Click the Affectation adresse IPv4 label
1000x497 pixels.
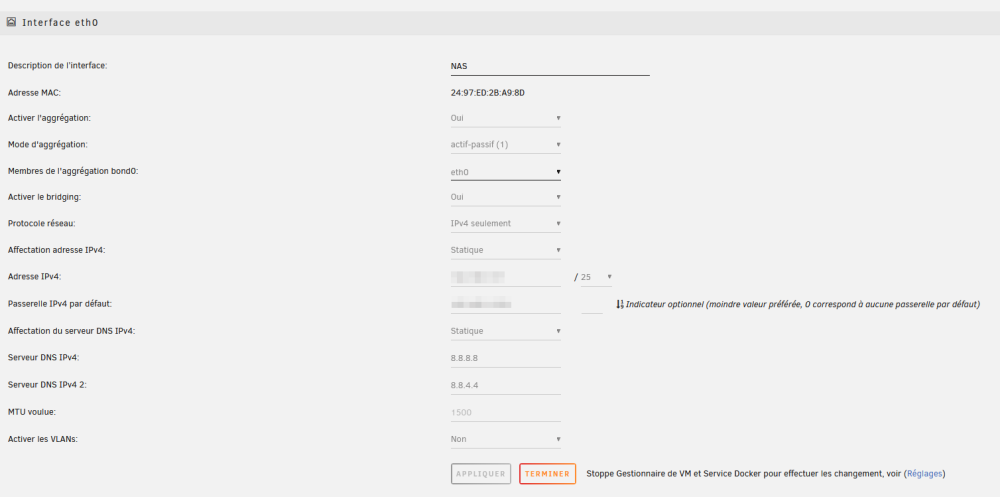coord(56,250)
